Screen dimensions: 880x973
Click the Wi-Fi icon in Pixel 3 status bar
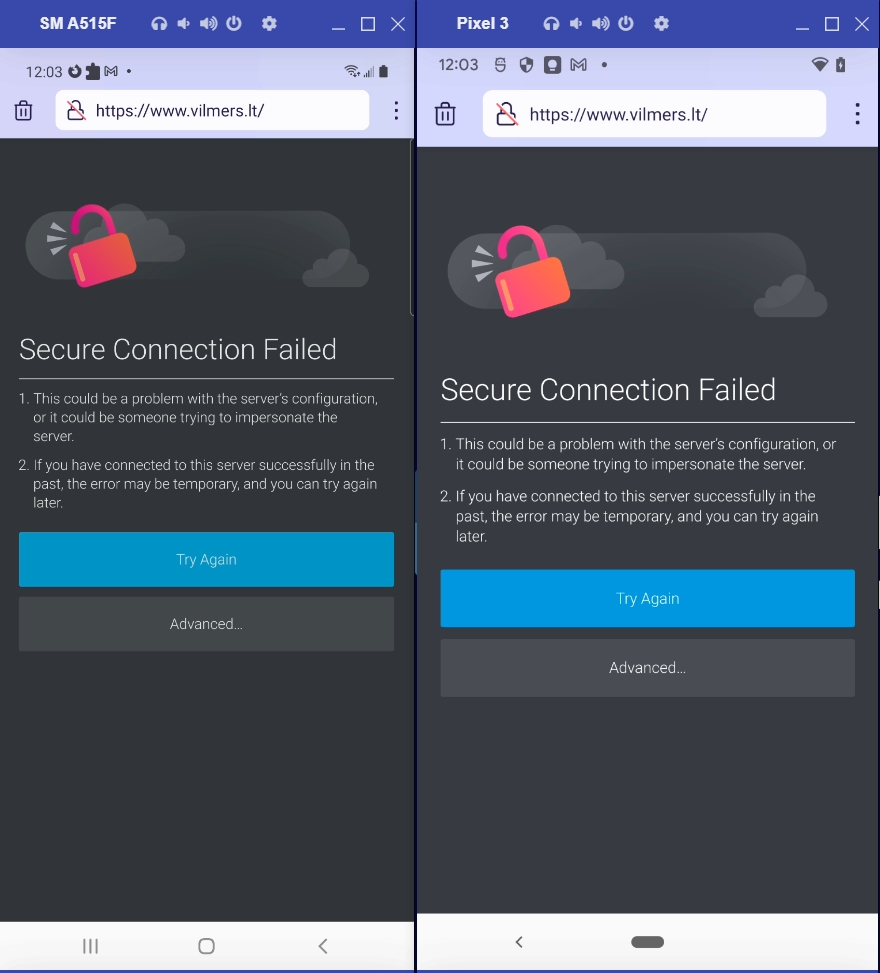[820, 64]
